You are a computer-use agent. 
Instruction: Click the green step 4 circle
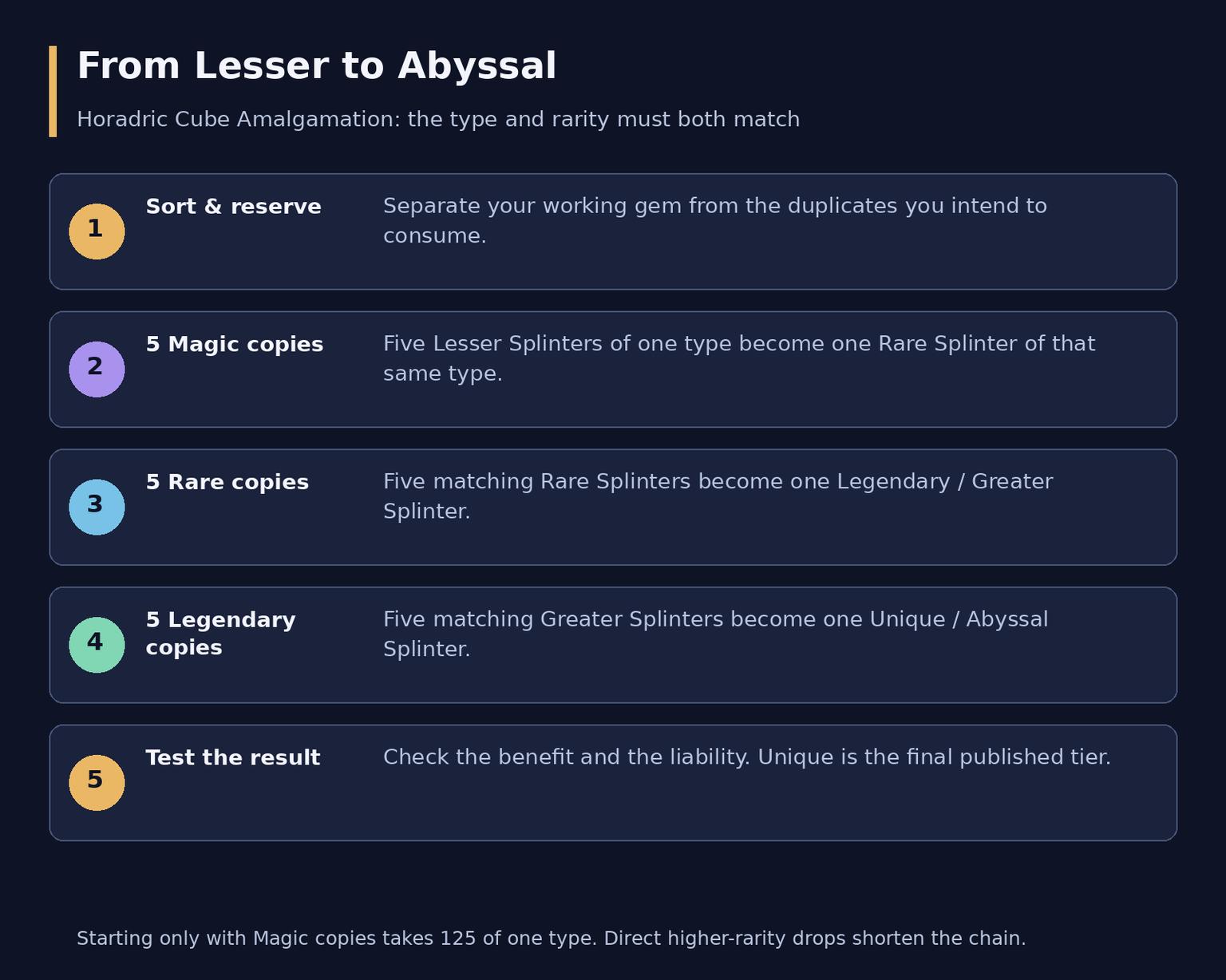97,645
